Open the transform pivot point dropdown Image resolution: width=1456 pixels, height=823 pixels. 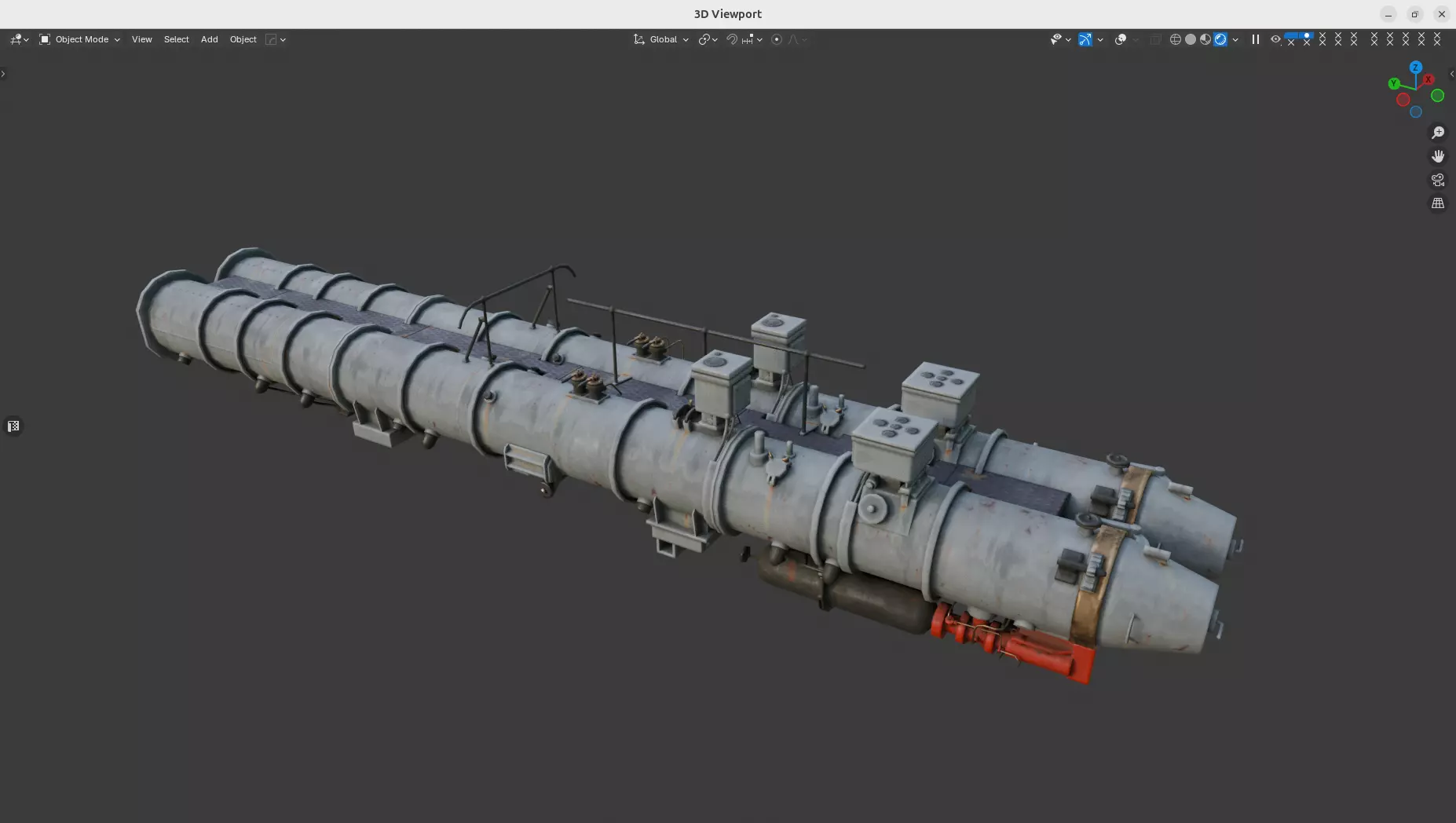[708, 39]
